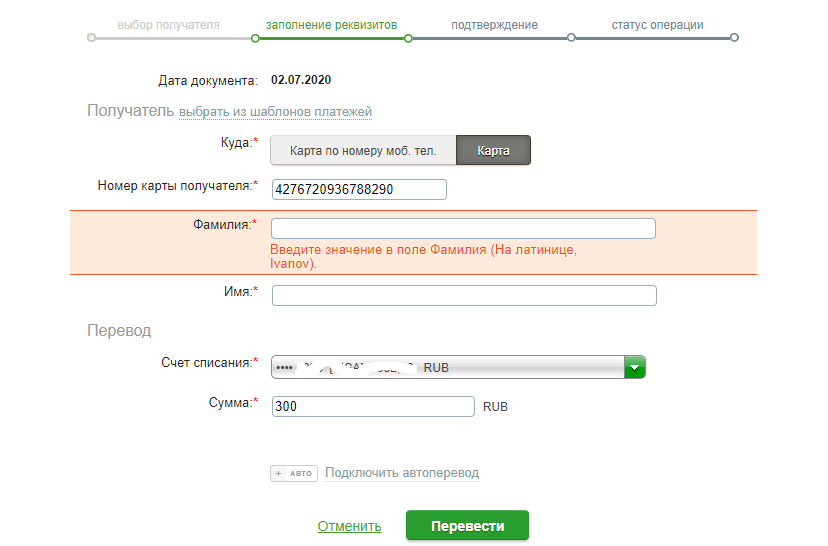Click the plus АВТО icon button
The image size is (828, 546).
coord(294,474)
